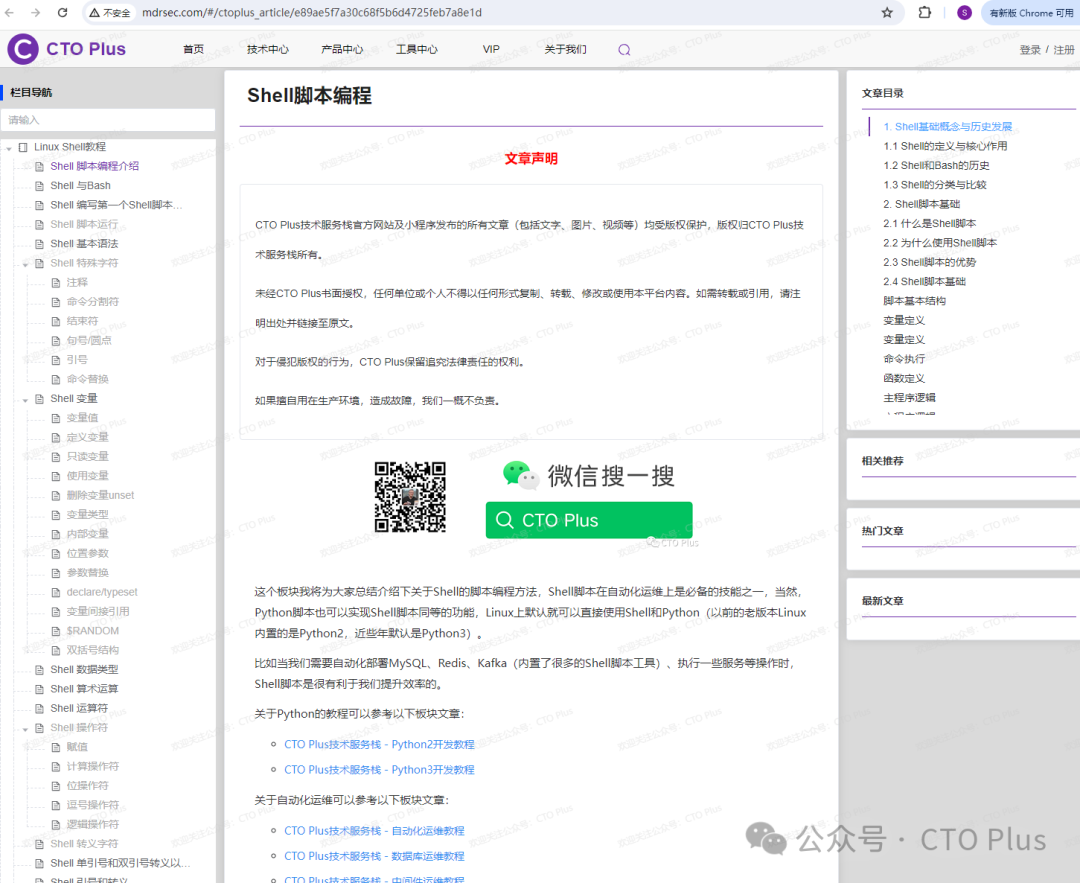1080x883 pixels.
Task: Bookmark this page with star icon
Action: coord(887,12)
